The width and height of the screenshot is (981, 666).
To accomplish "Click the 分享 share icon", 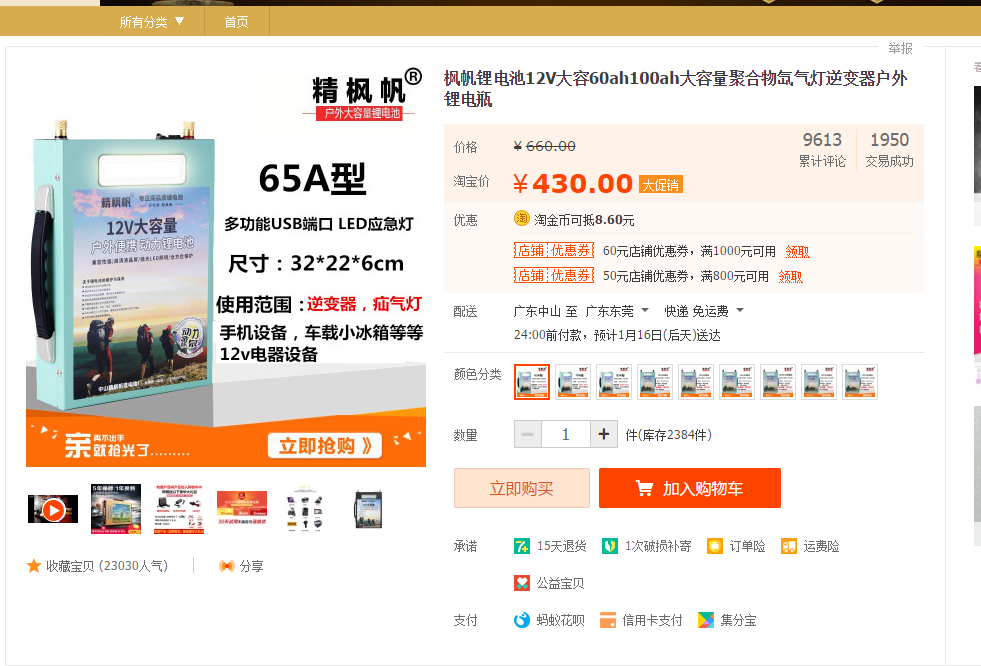I will coord(226,566).
